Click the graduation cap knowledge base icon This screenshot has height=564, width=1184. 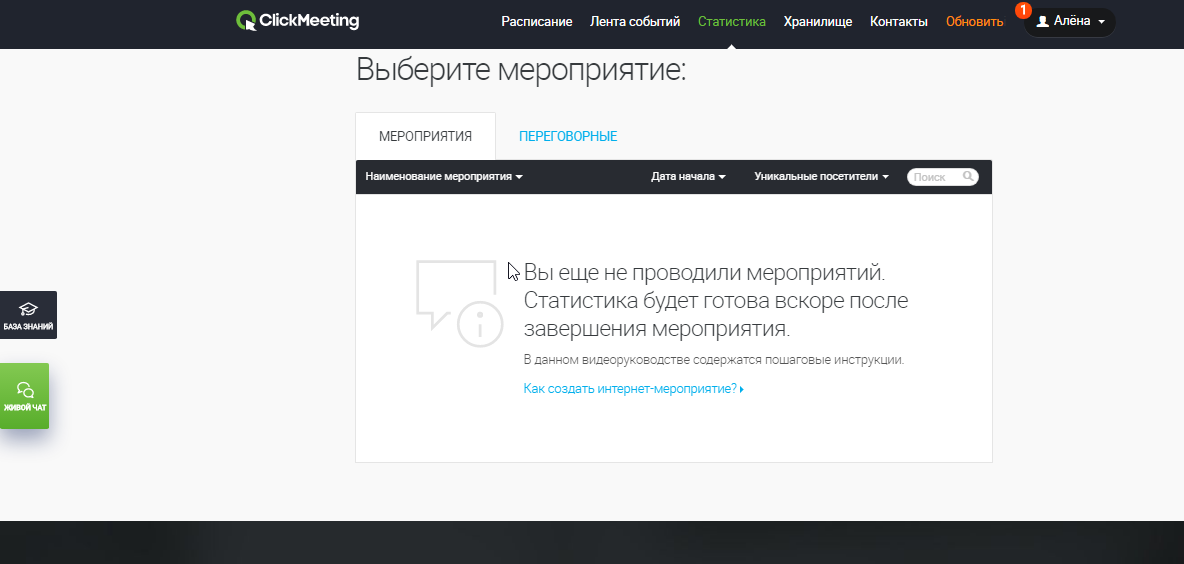(28, 309)
